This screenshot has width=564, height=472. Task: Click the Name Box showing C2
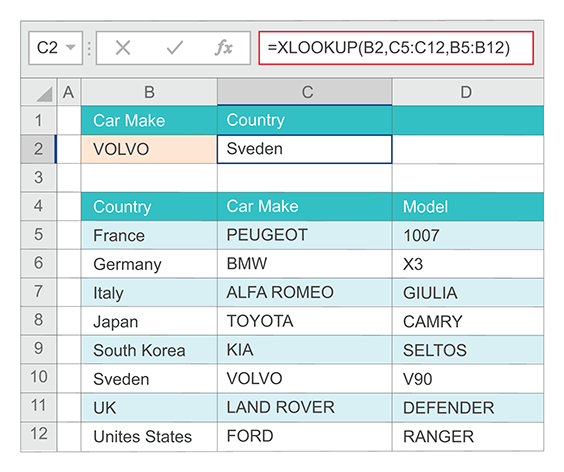(55, 48)
